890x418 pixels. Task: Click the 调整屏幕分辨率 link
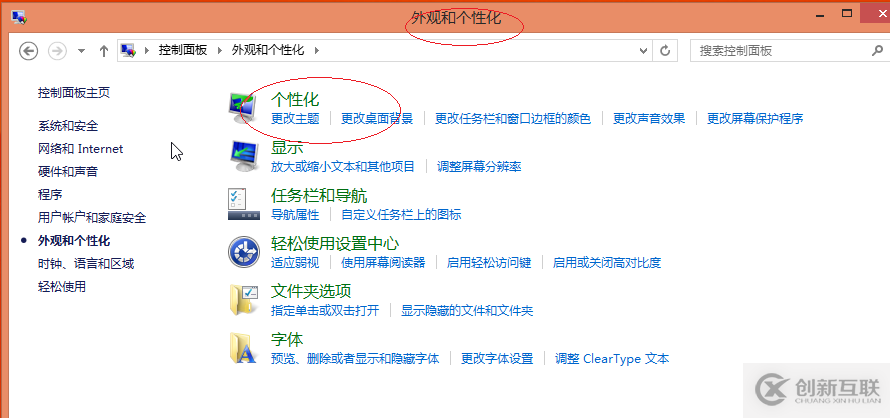click(479, 166)
